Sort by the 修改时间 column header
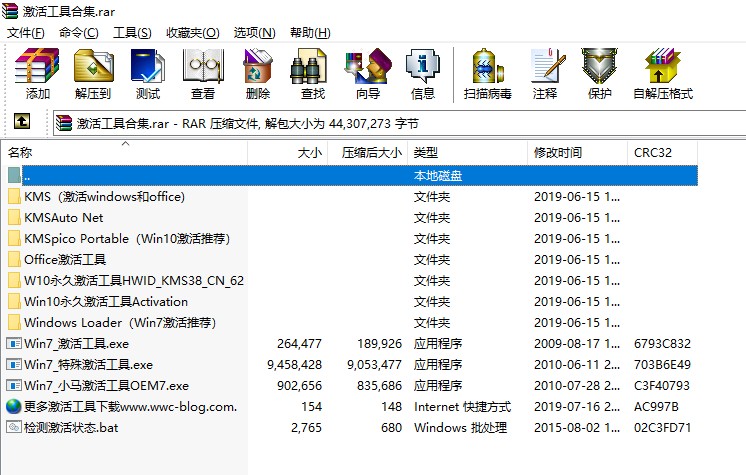The height and width of the screenshot is (475, 746). [577, 153]
